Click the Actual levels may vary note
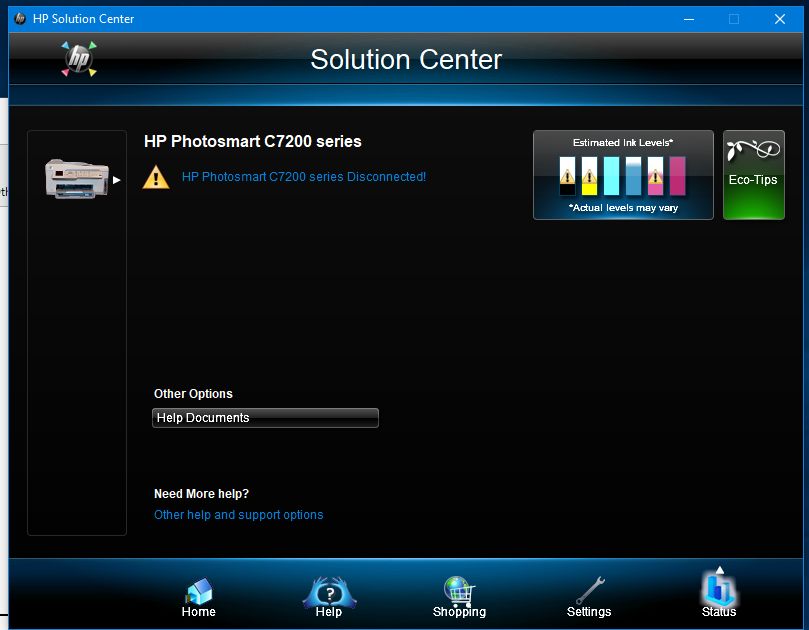The width and height of the screenshot is (809, 630). pyautogui.click(x=623, y=207)
